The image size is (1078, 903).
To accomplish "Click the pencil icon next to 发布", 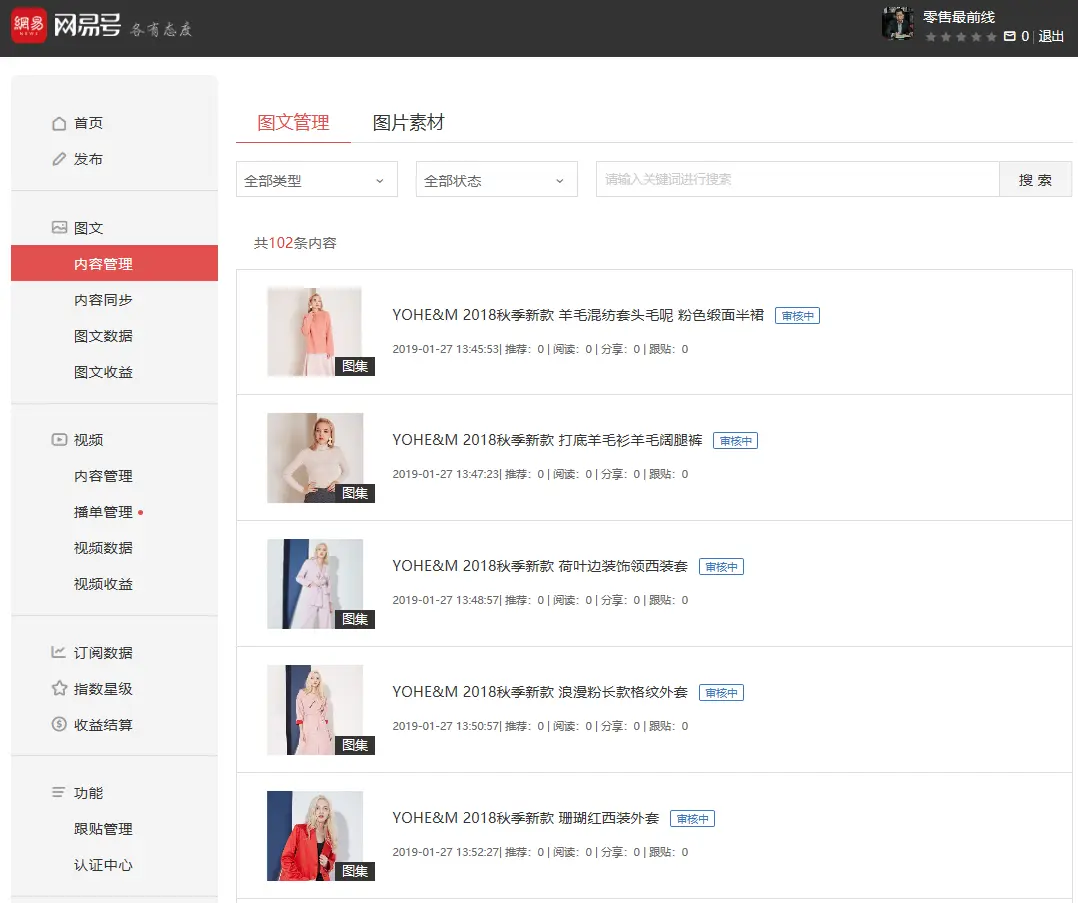I will [59, 159].
